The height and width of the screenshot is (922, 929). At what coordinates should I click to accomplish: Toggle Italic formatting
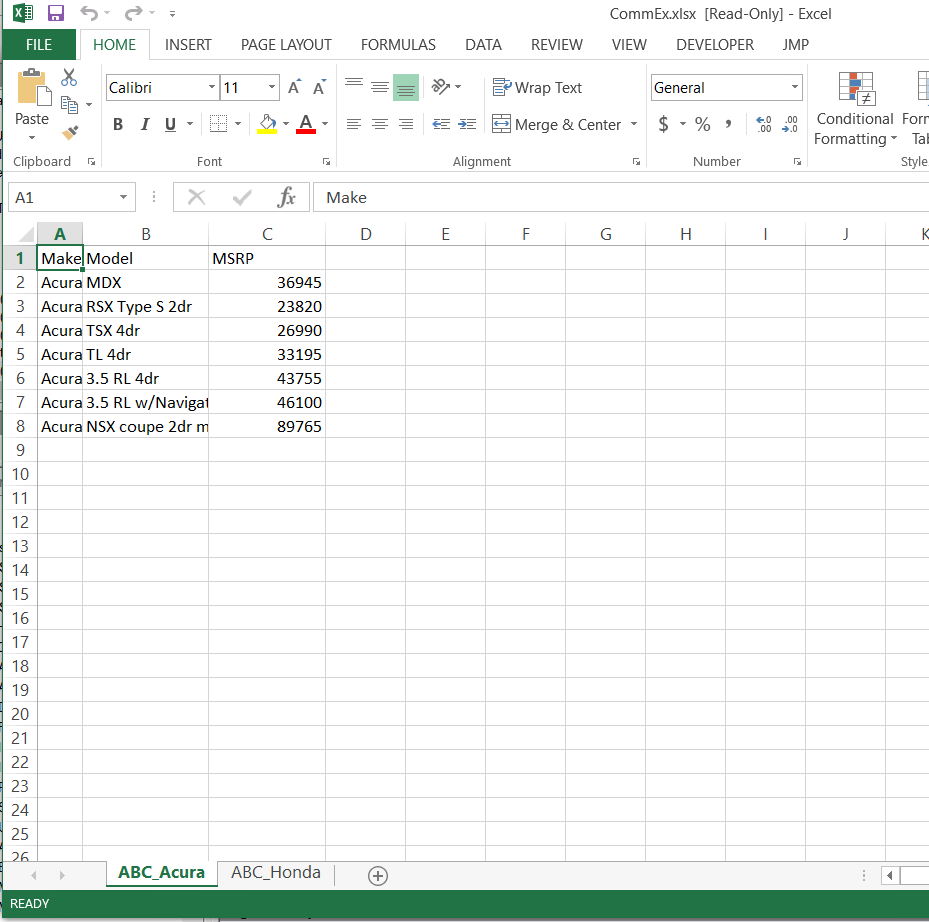(x=144, y=125)
